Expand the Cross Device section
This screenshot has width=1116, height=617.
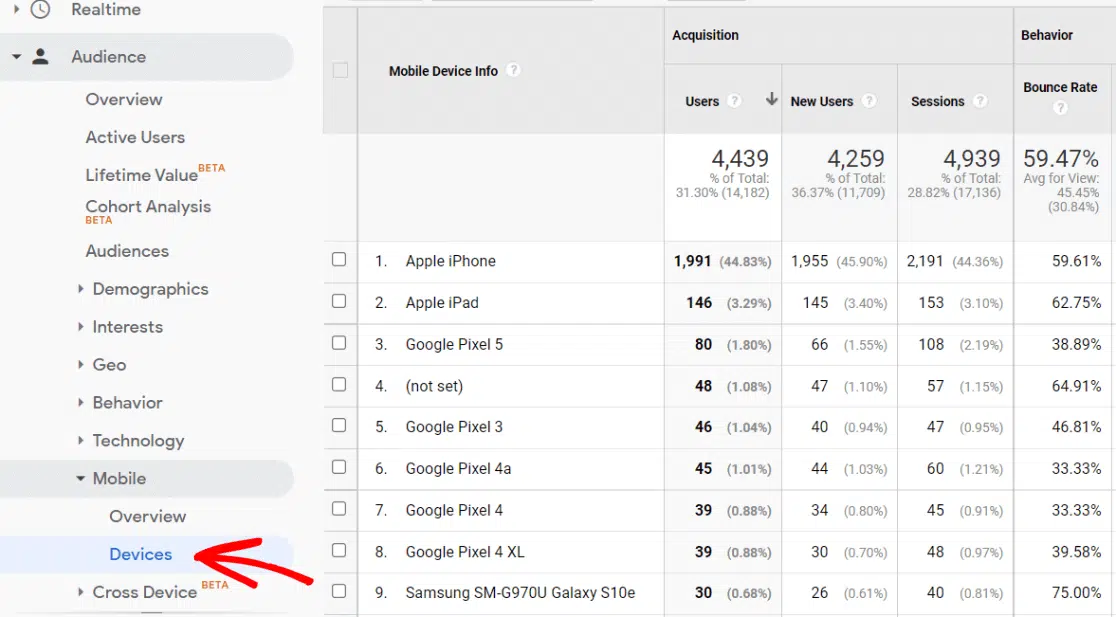(81, 592)
